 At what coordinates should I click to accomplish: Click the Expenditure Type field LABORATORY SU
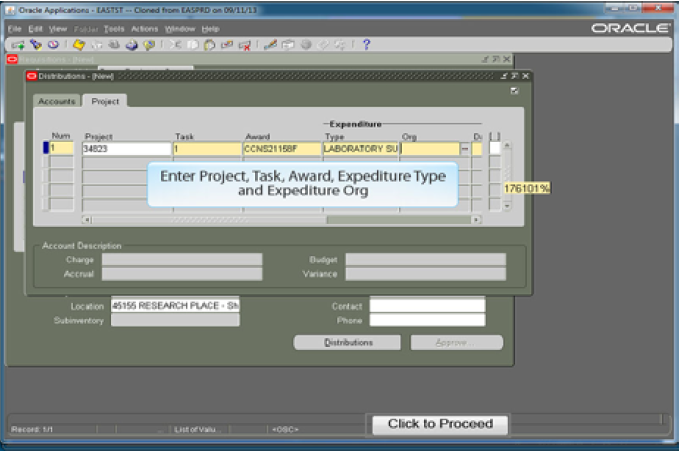point(361,148)
